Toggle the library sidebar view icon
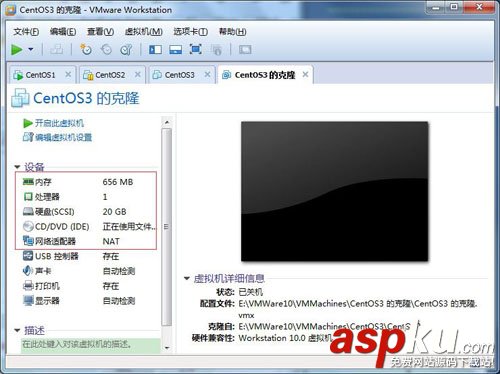The width and height of the screenshot is (500, 374). tap(155, 50)
